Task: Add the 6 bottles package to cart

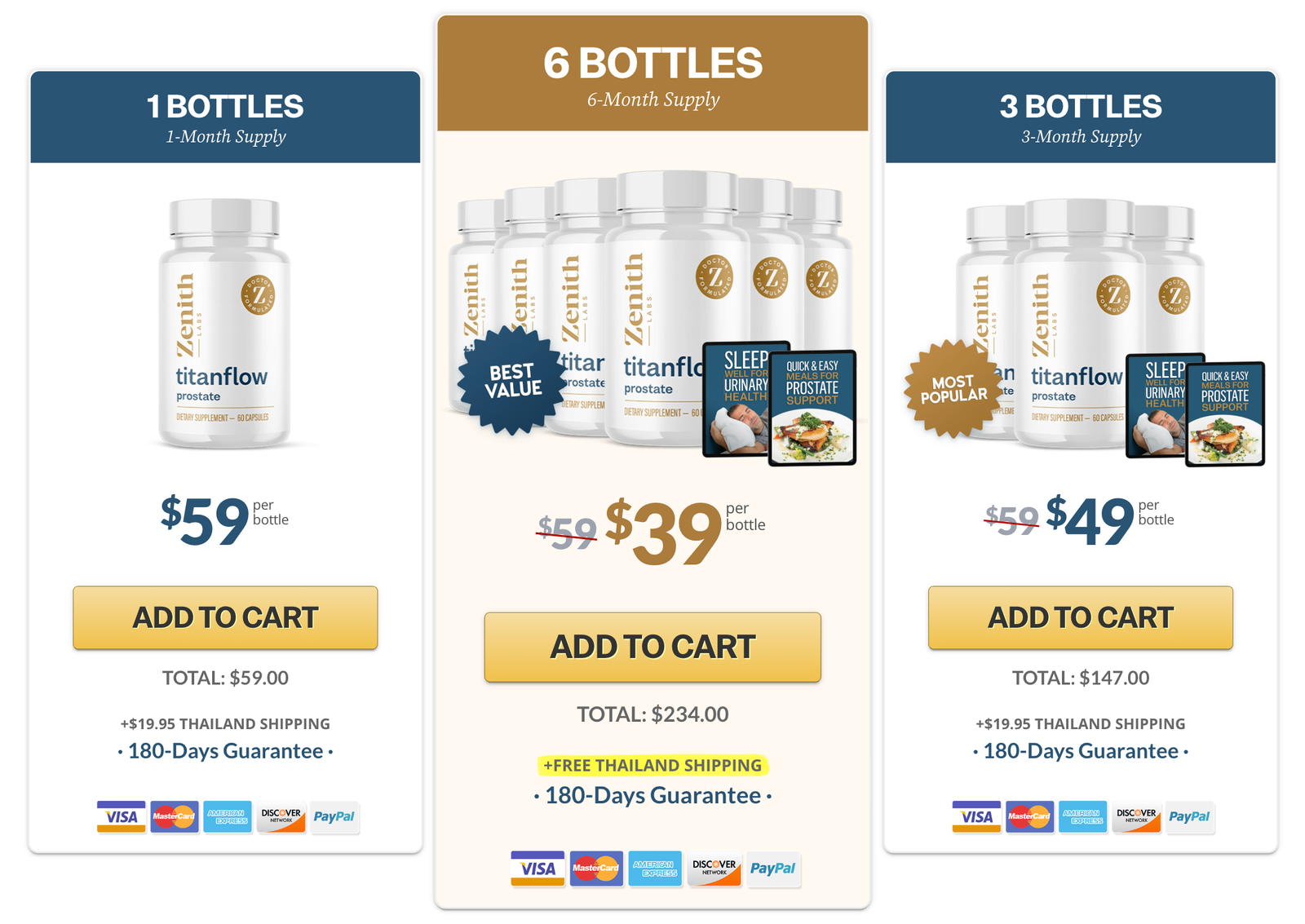Action: click(x=652, y=647)
